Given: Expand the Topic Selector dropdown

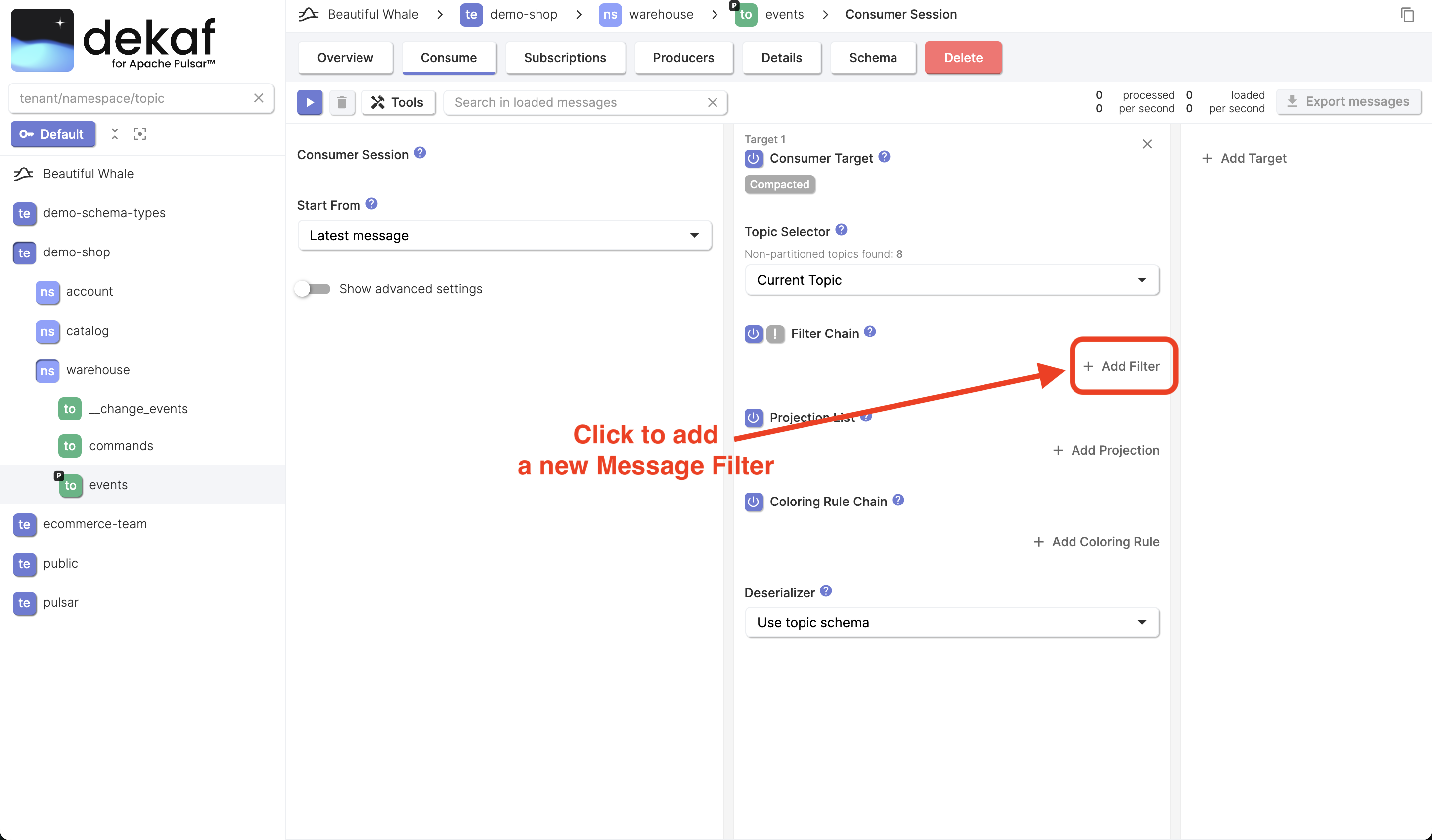Looking at the screenshot, I should (1139, 280).
